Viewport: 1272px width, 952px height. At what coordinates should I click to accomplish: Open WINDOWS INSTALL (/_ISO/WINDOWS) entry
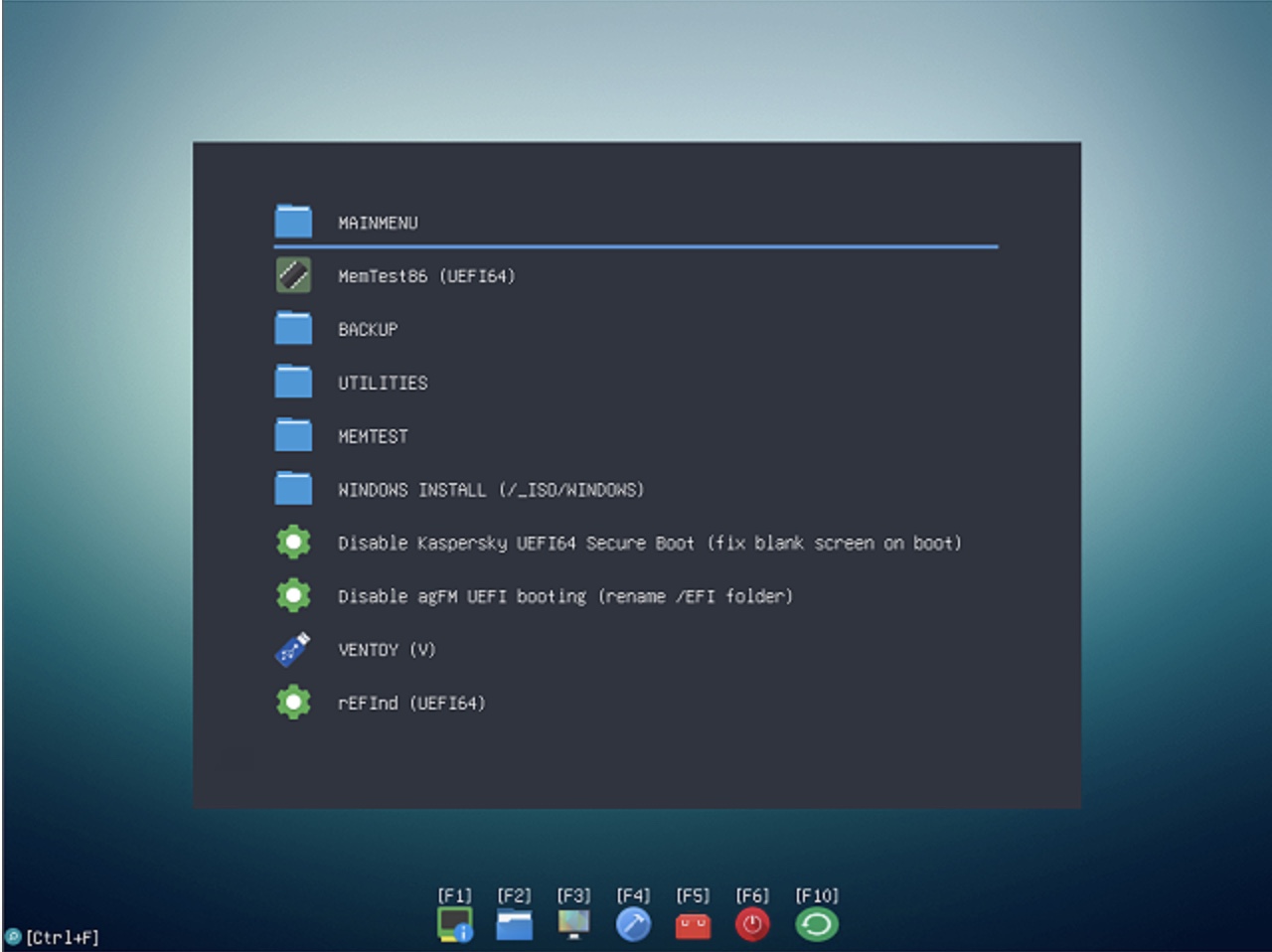[x=491, y=490]
